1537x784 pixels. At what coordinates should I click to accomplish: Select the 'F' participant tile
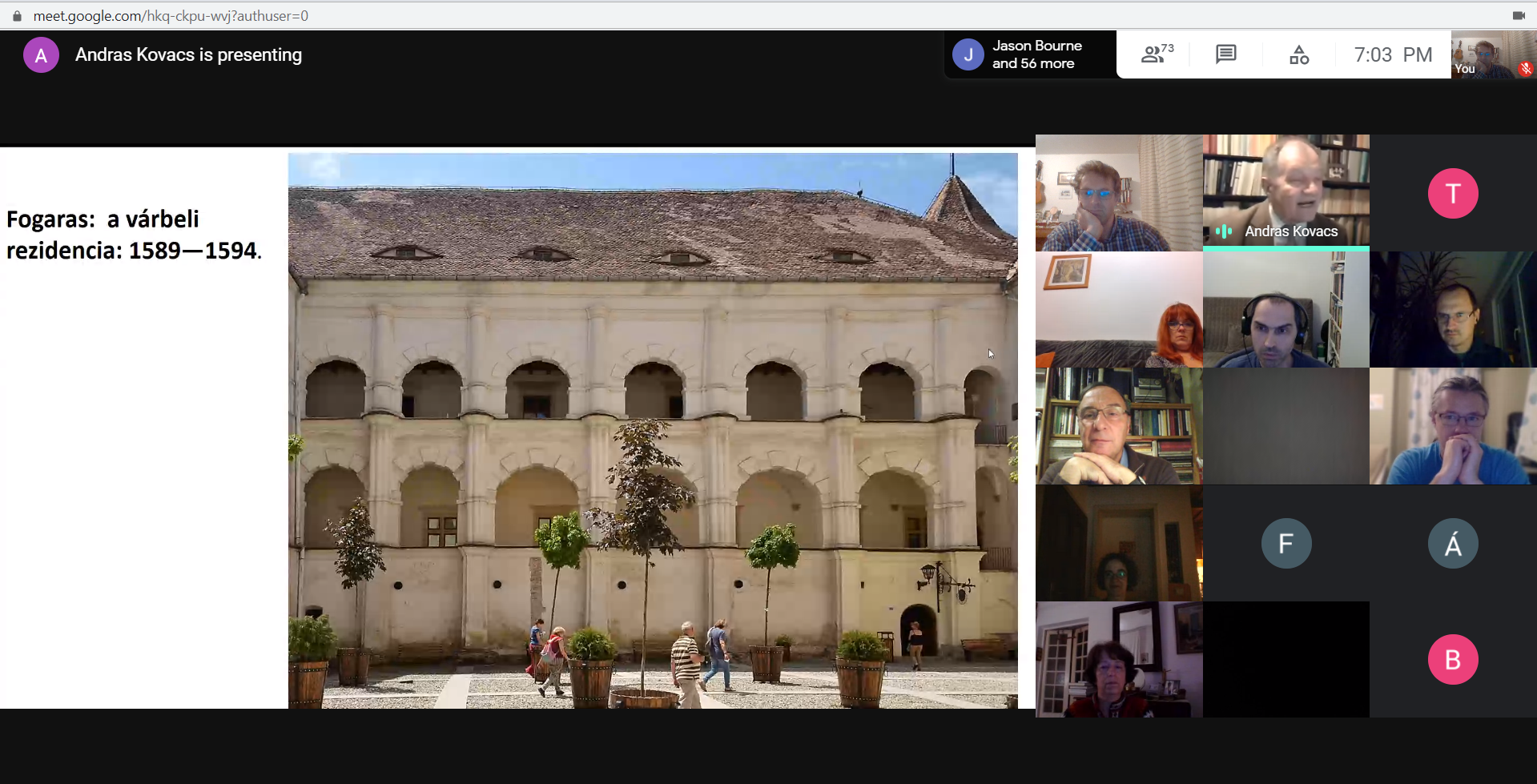(1286, 544)
